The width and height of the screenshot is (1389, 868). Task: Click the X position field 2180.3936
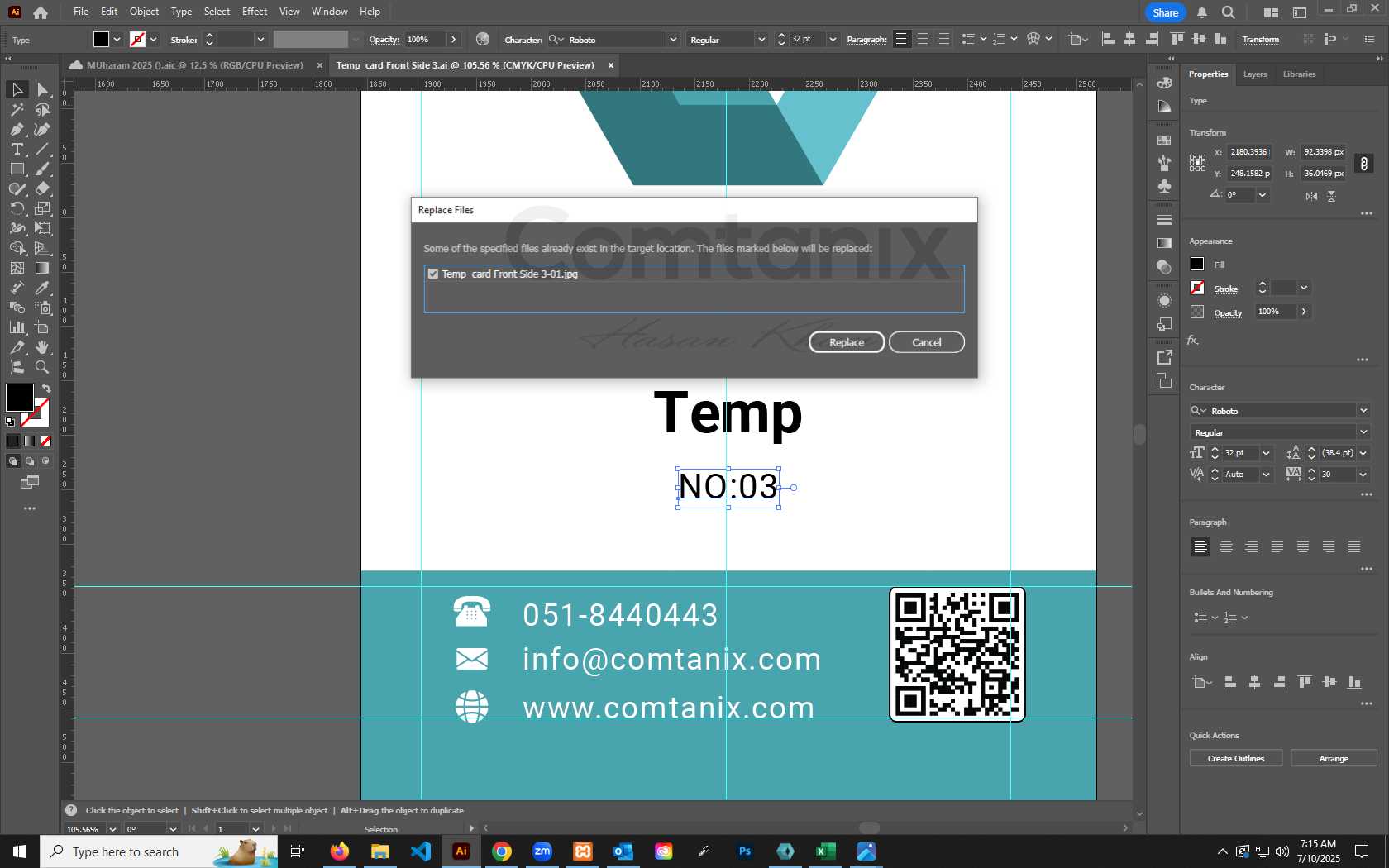coord(1248,152)
